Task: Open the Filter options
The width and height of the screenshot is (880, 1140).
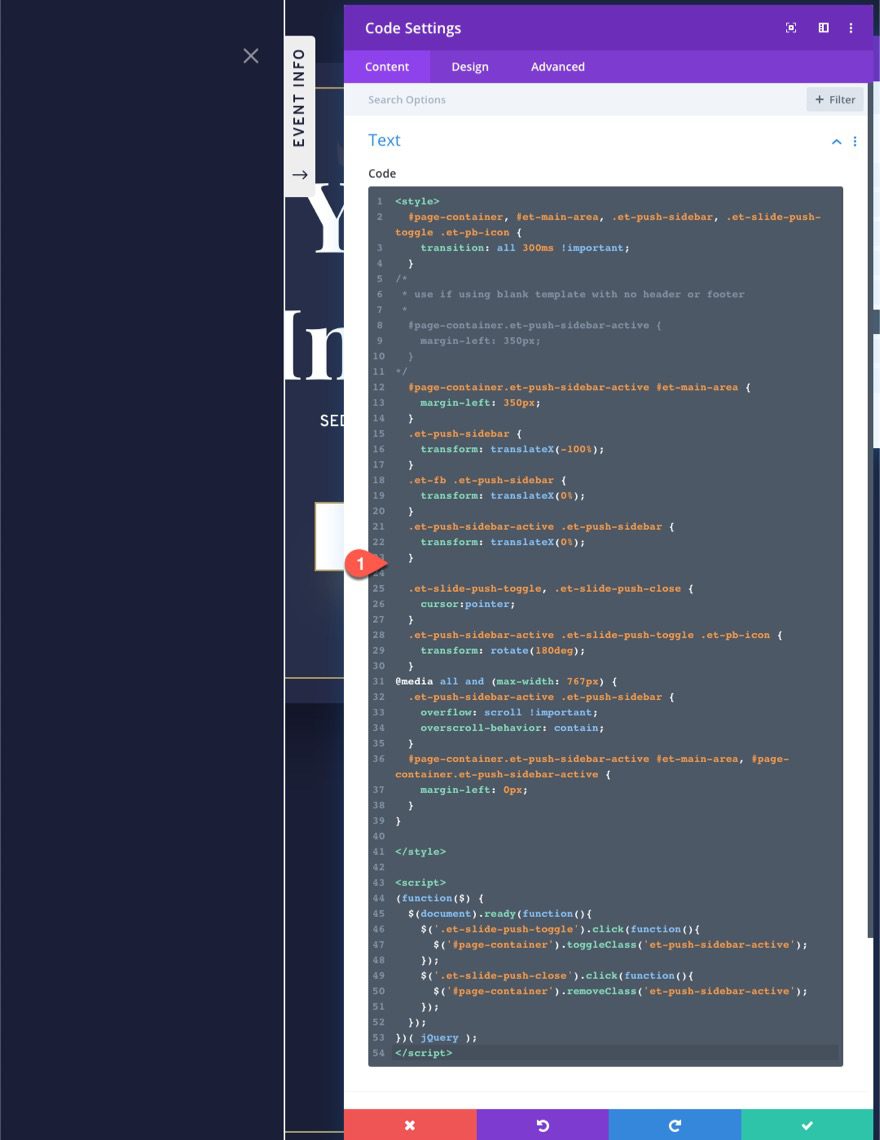Action: pos(834,99)
